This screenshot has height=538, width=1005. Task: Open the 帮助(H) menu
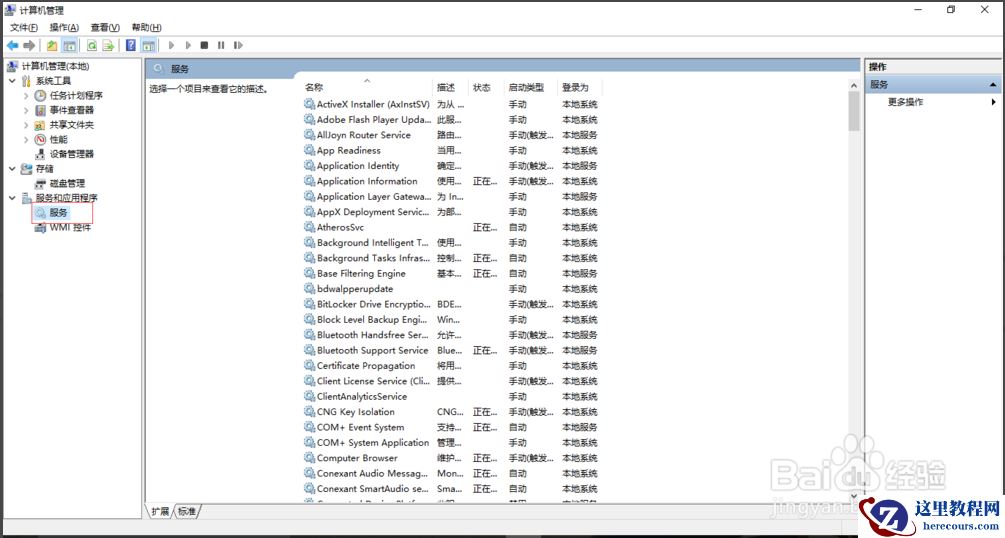[146, 27]
